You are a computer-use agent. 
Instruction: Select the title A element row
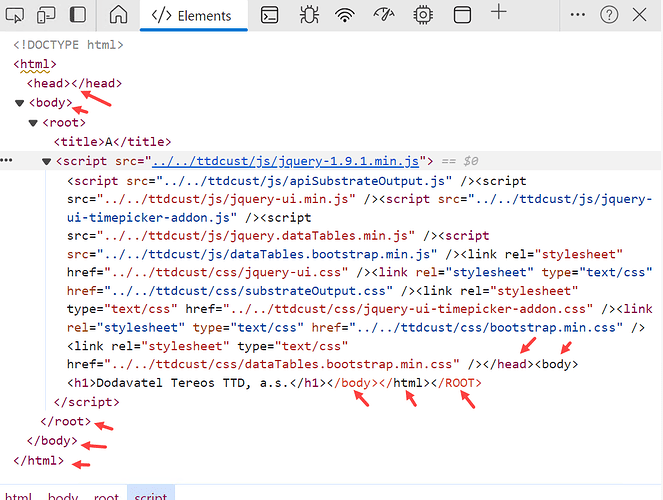[x=112, y=142]
